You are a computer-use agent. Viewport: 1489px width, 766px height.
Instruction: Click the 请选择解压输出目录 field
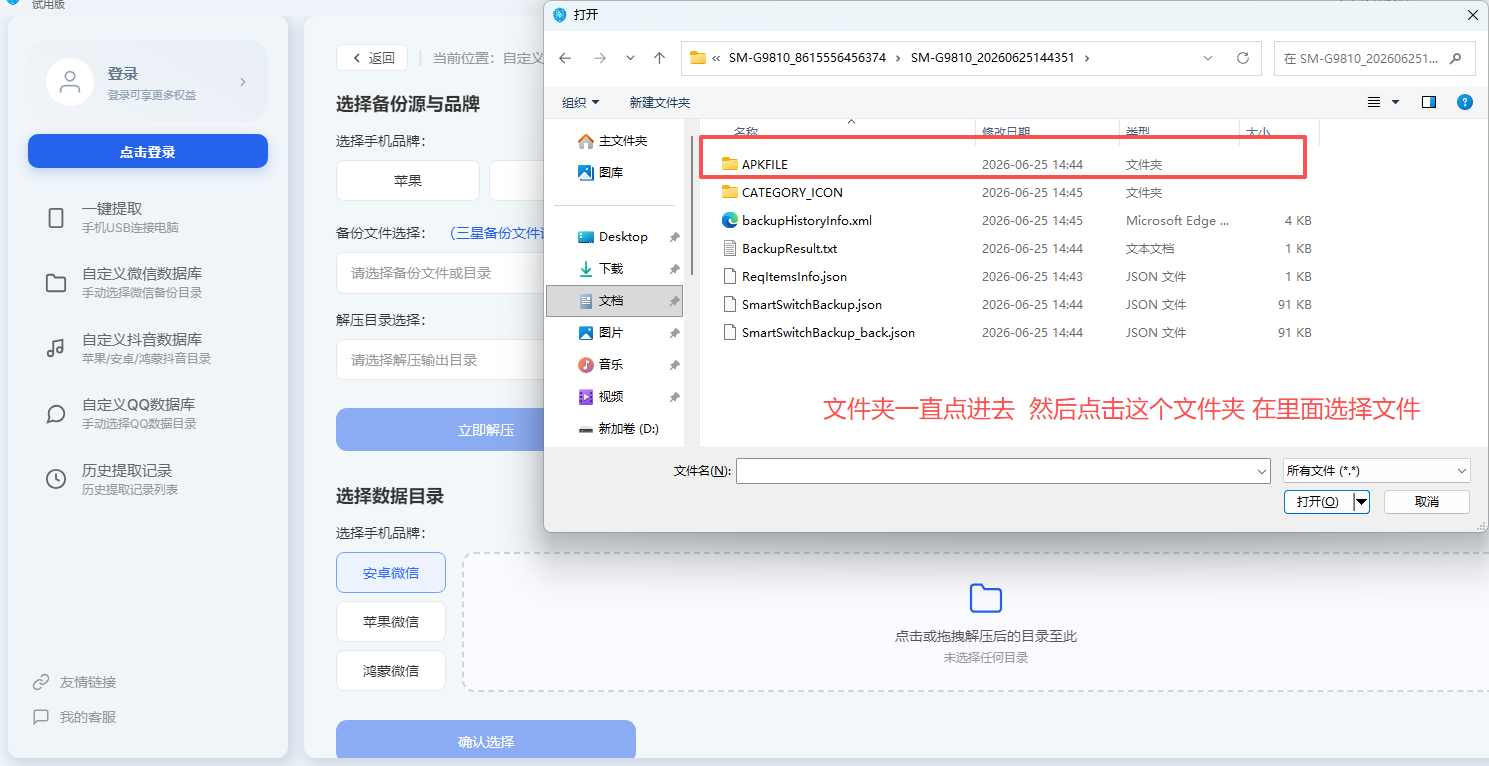tap(440, 360)
